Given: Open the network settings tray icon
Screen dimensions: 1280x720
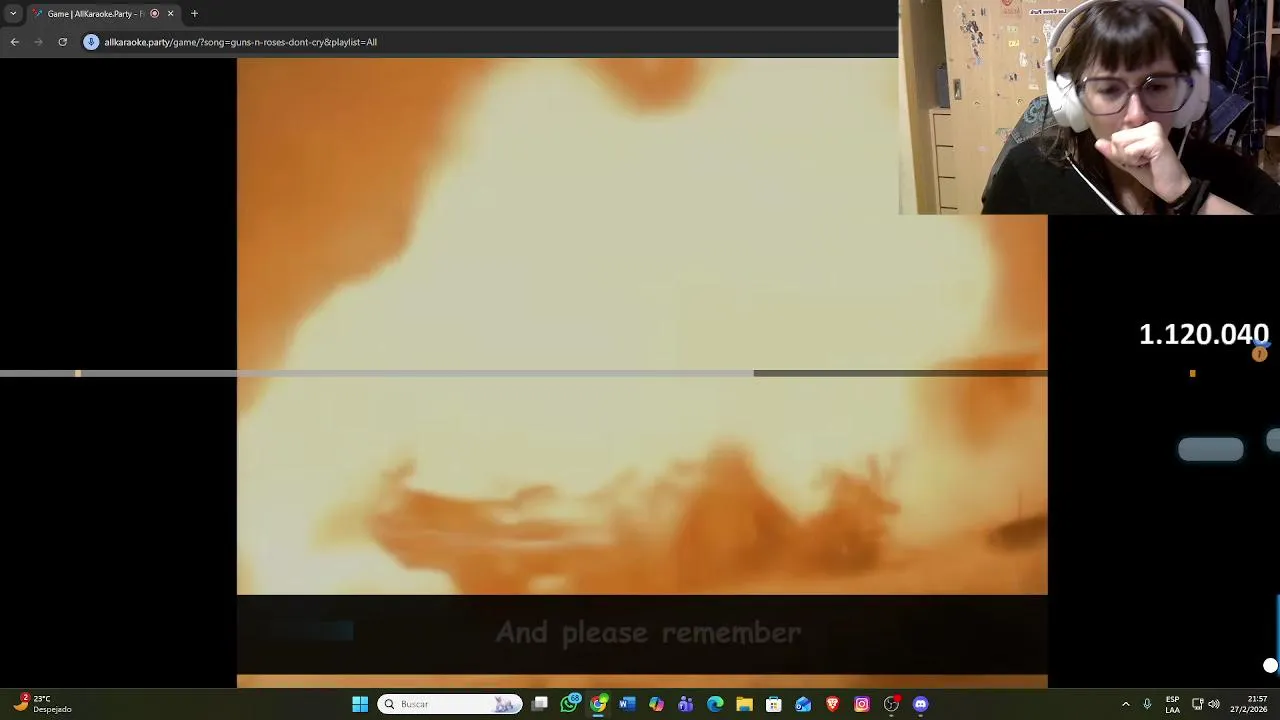Looking at the screenshot, I should point(1197,704).
